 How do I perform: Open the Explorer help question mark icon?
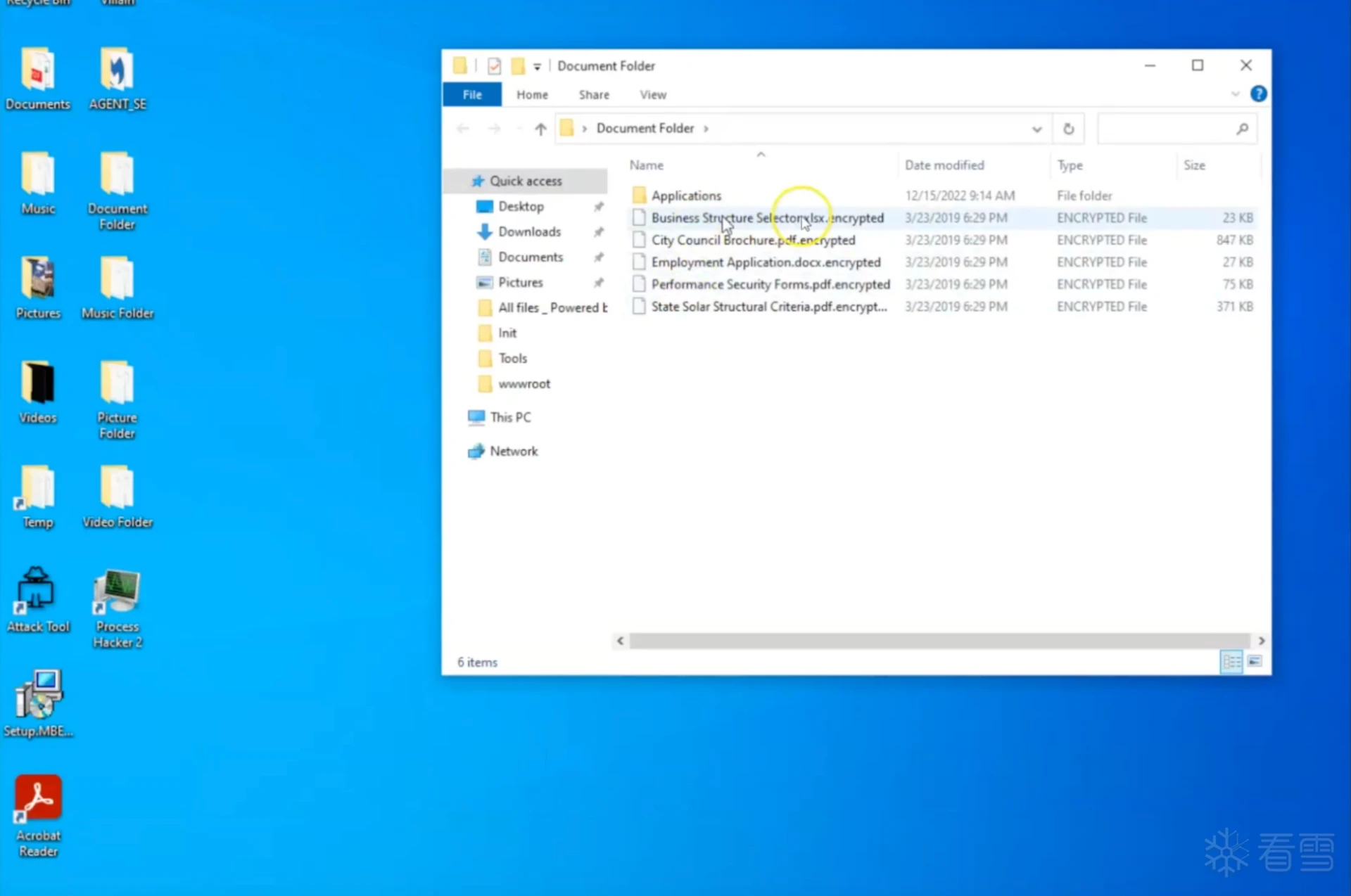point(1258,94)
